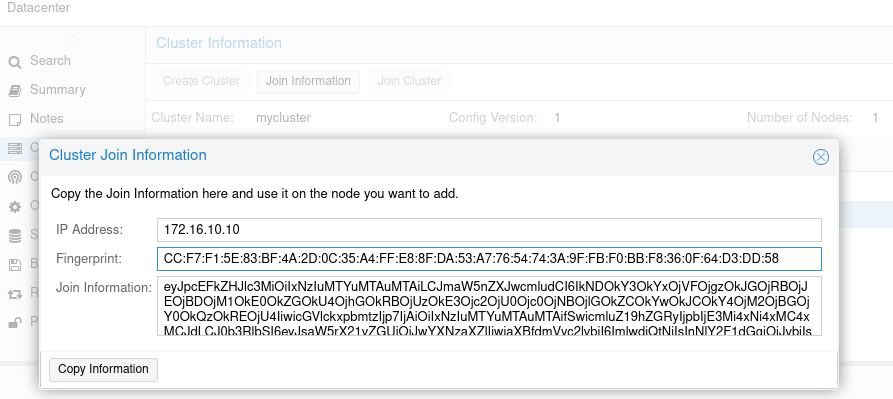Click the Cluster server-stack icon in sidebar
Image resolution: width=893 pixels, height=399 pixels.
click(15, 149)
